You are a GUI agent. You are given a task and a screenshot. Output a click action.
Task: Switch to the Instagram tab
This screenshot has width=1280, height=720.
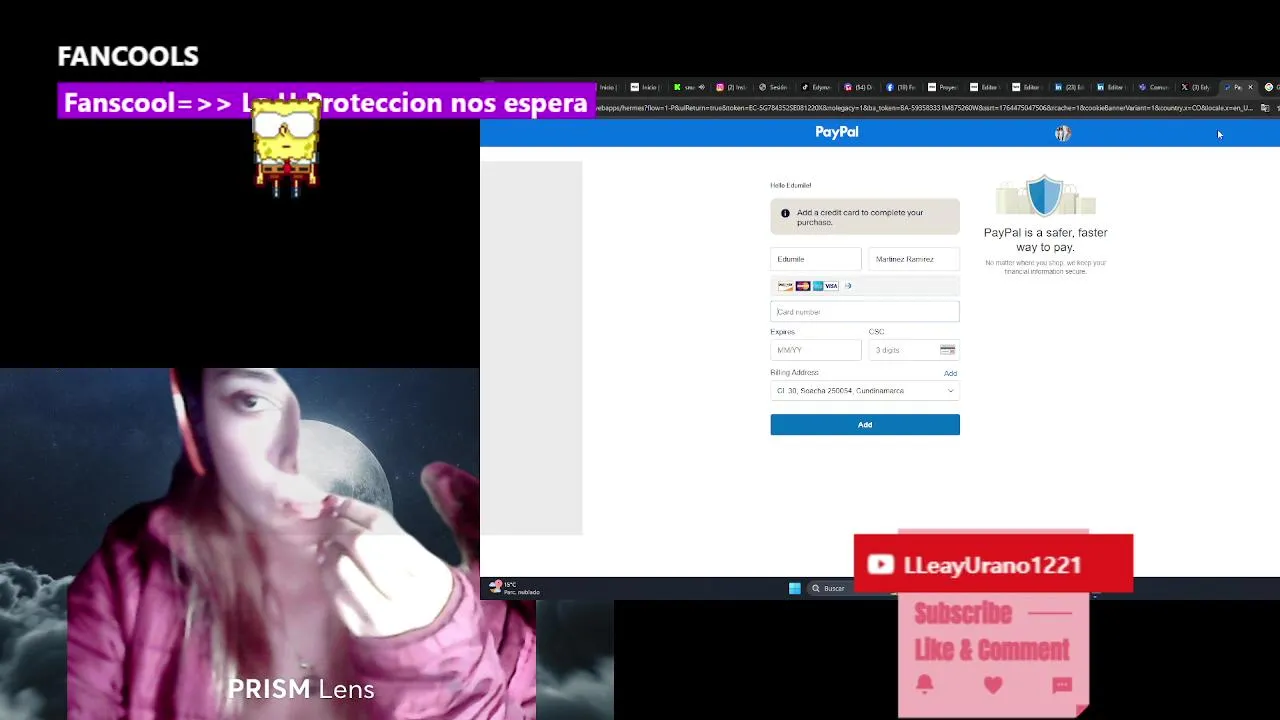[731, 87]
